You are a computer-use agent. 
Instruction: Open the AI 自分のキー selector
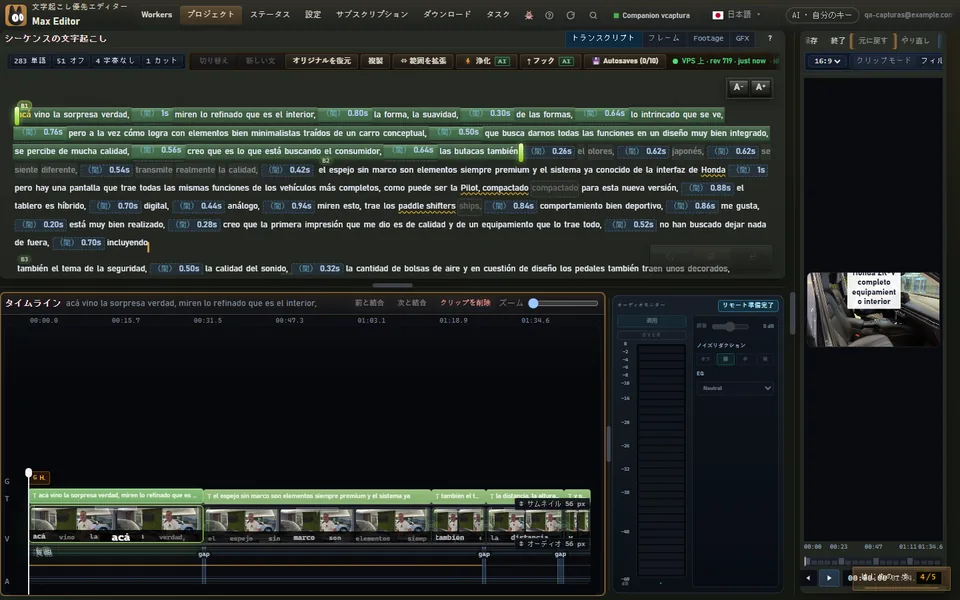tap(821, 15)
